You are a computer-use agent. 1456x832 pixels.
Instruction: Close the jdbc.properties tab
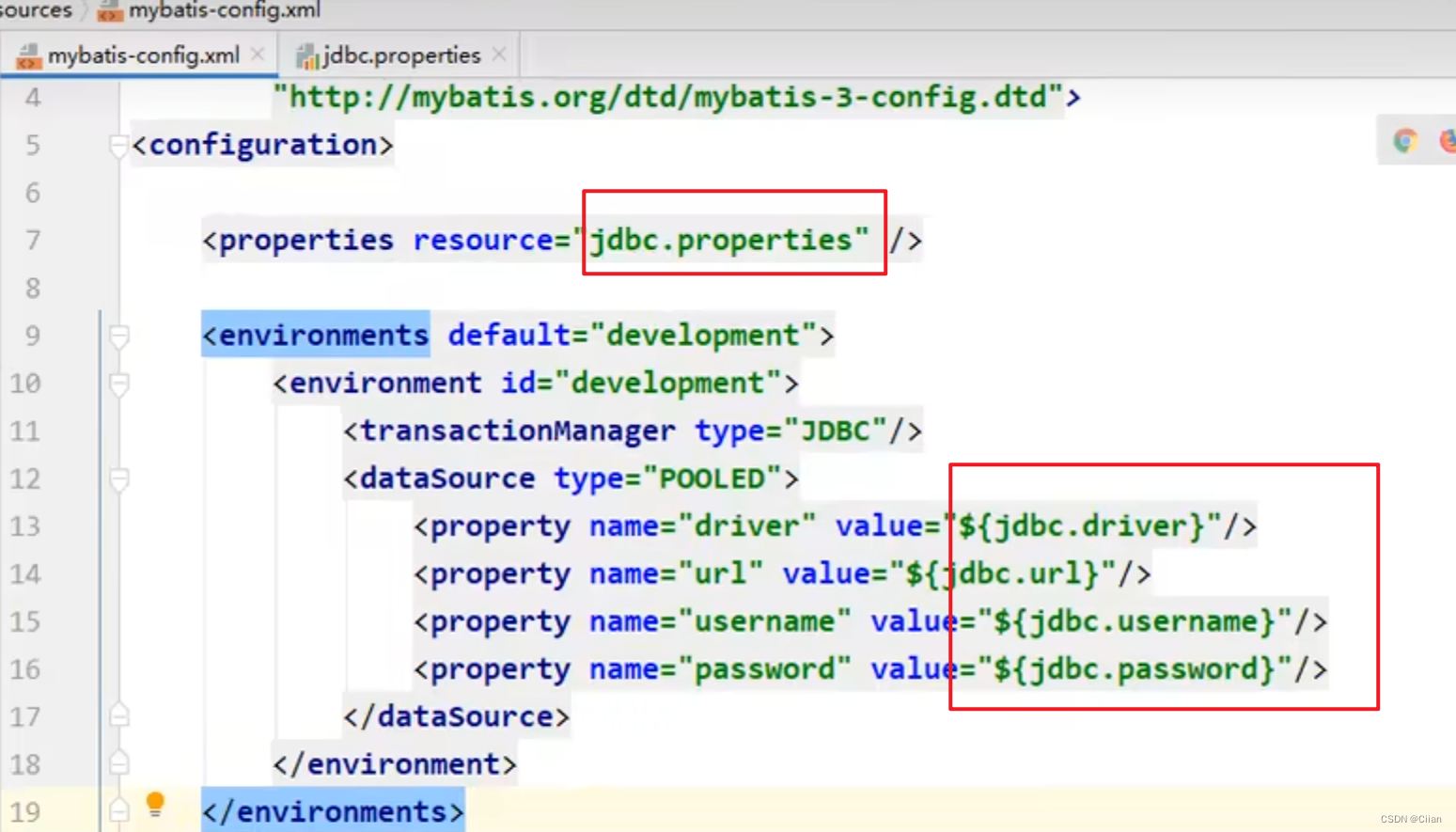(x=499, y=55)
